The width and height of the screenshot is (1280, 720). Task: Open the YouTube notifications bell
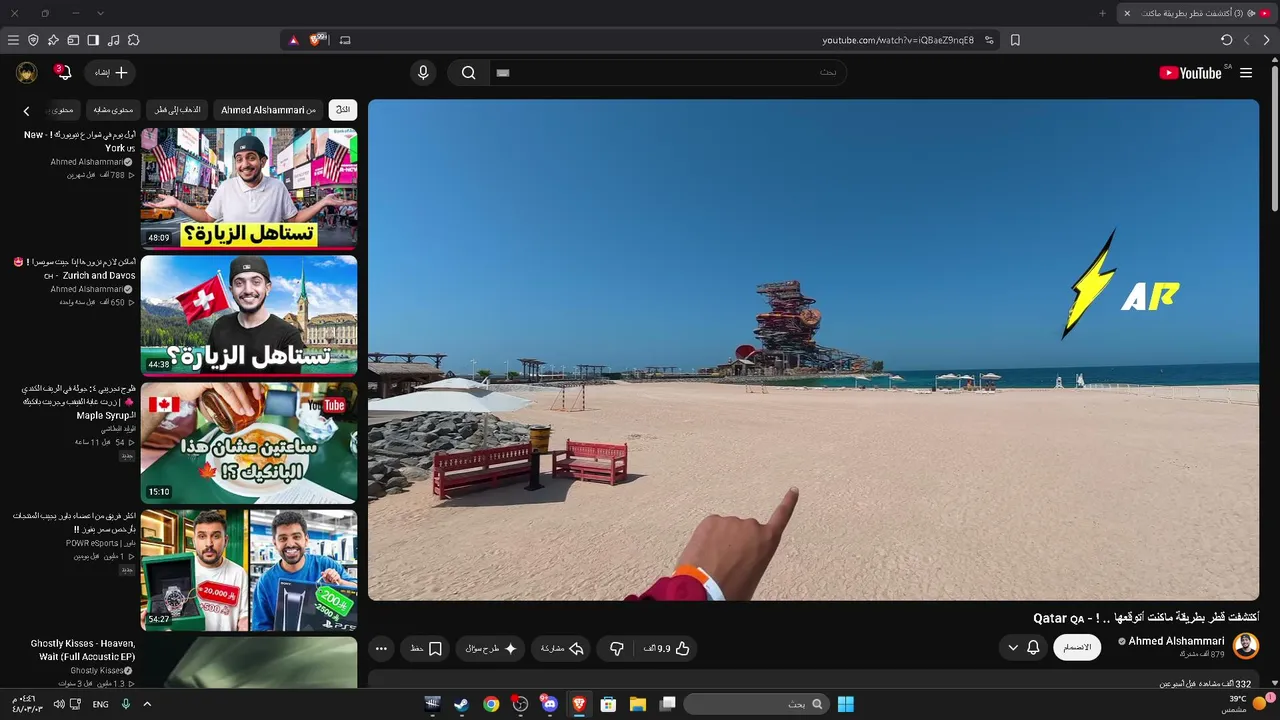[63, 73]
